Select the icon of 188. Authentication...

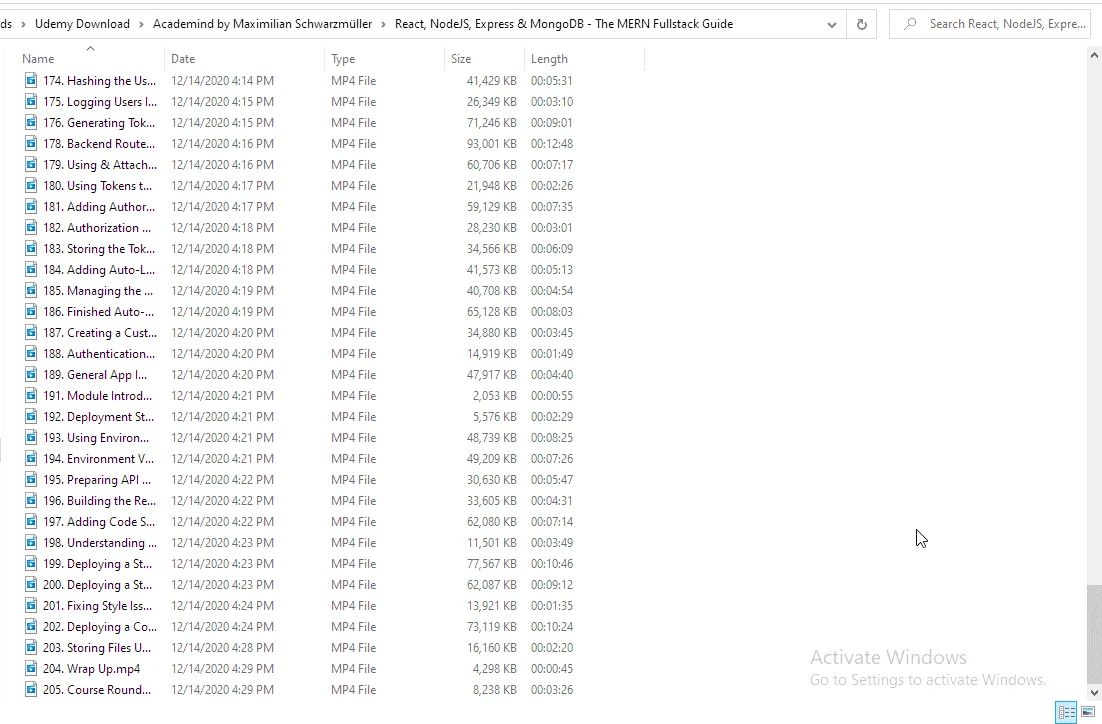[x=31, y=354]
